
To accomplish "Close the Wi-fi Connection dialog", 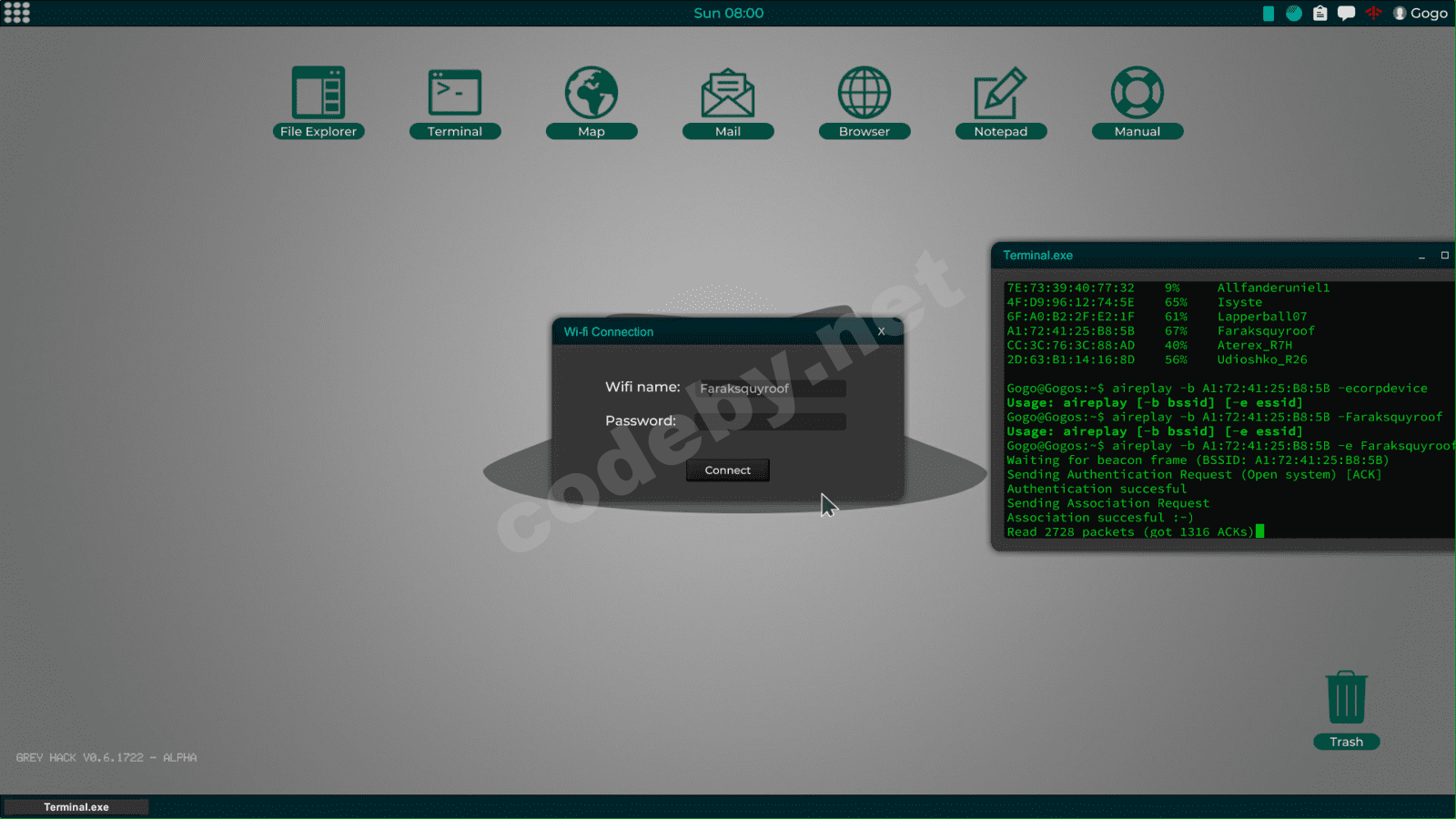I will [x=881, y=331].
